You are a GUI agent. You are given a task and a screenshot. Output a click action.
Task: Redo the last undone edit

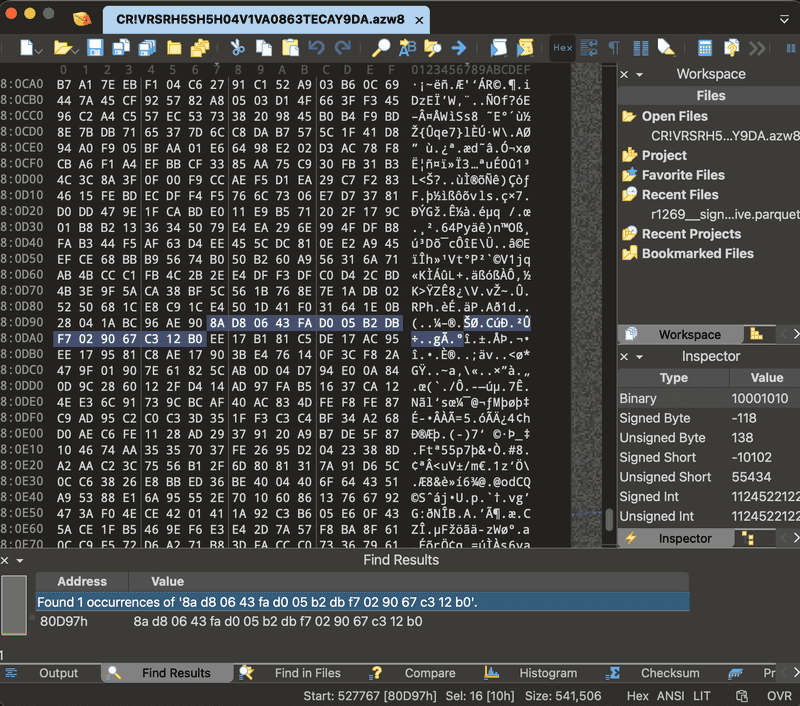342,48
